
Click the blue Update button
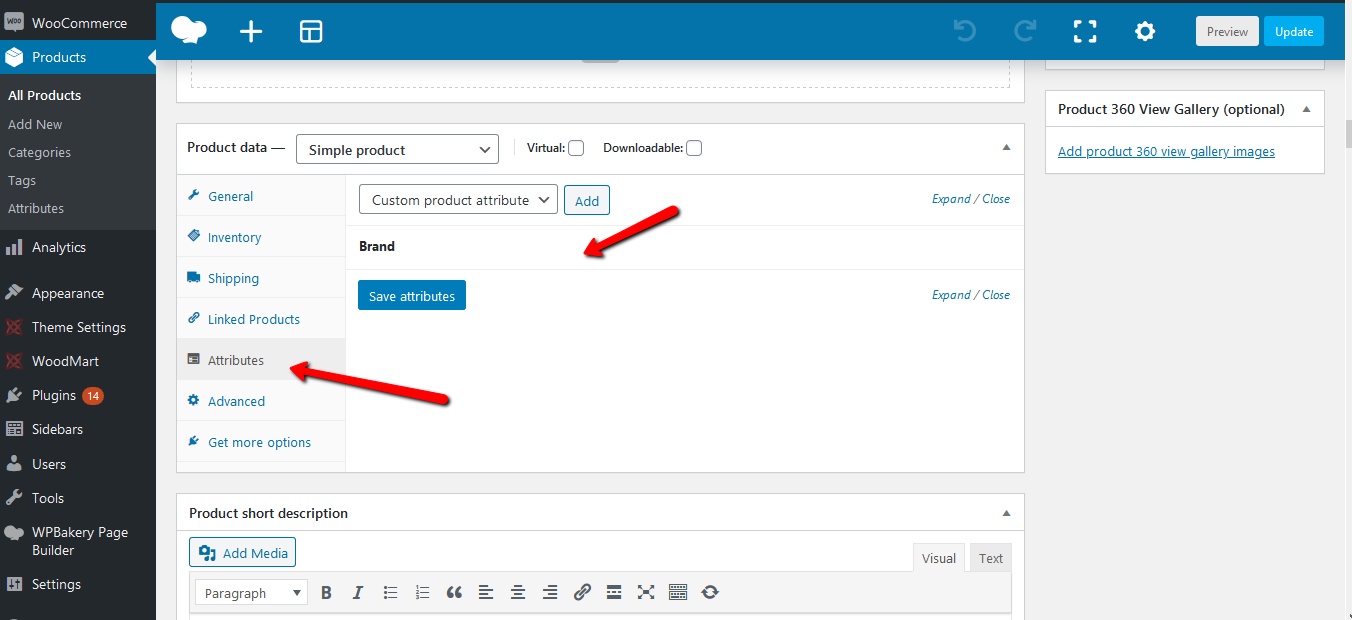coord(1294,31)
